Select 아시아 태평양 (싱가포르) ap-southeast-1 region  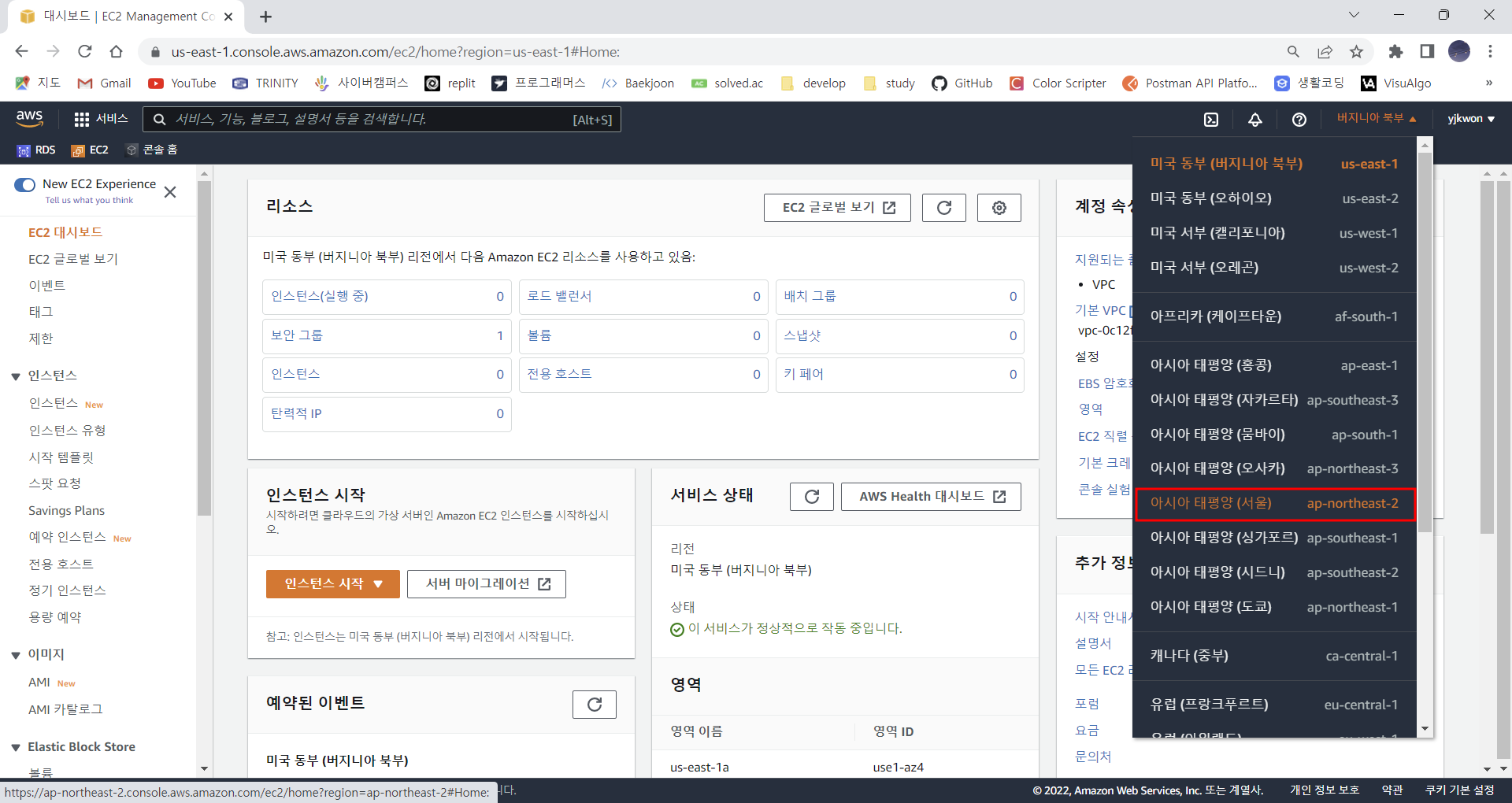tap(1275, 538)
